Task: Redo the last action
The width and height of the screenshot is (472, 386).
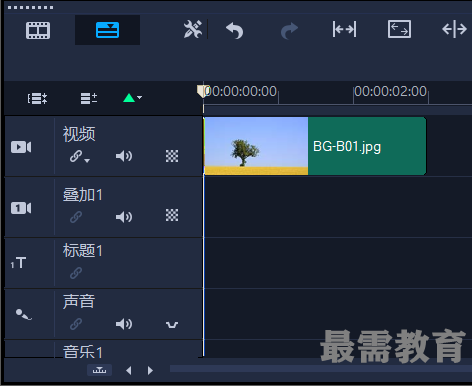Action: coord(289,30)
